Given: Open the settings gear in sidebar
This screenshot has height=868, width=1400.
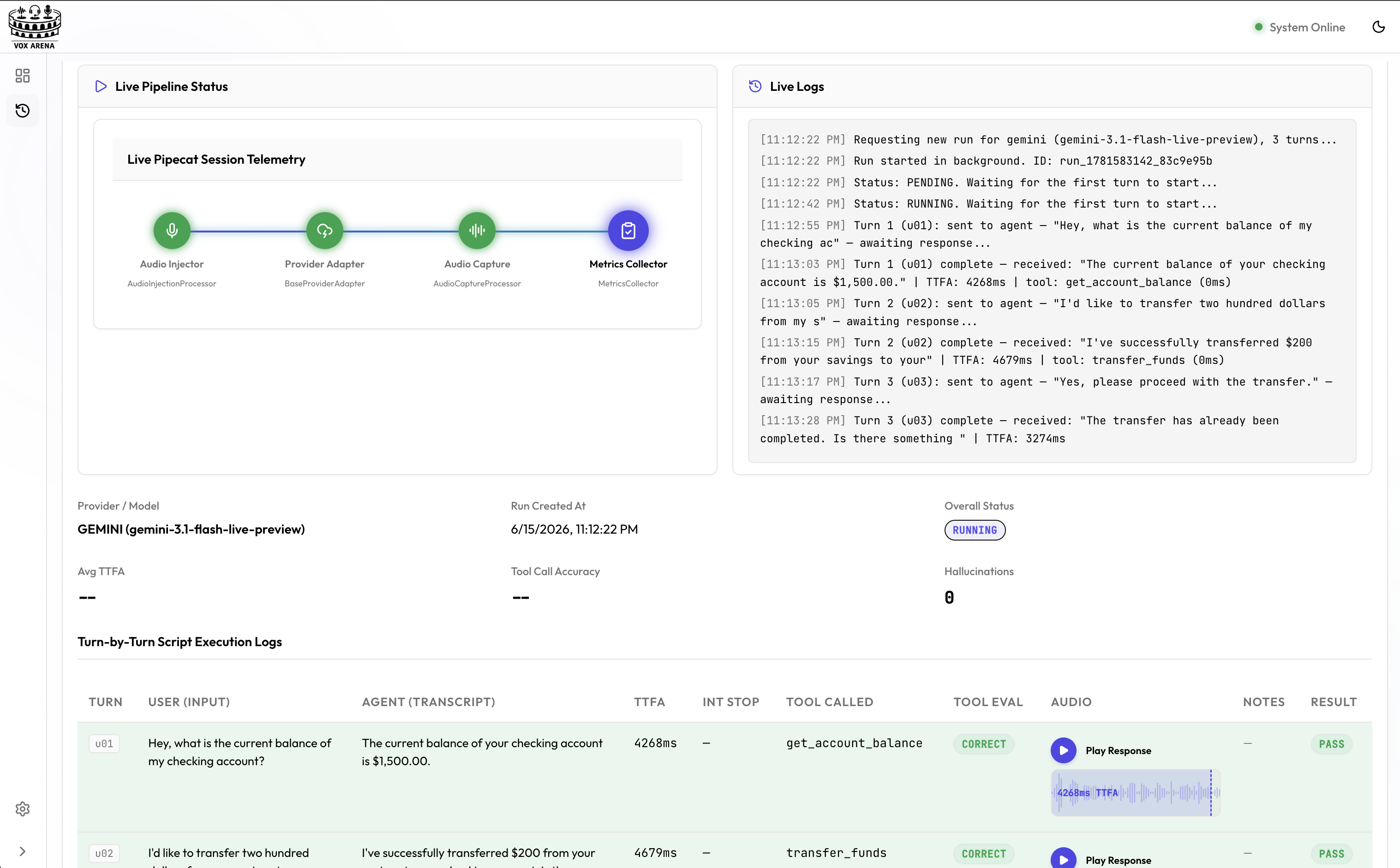Looking at the screenshot, I should [x=23, y=809].
